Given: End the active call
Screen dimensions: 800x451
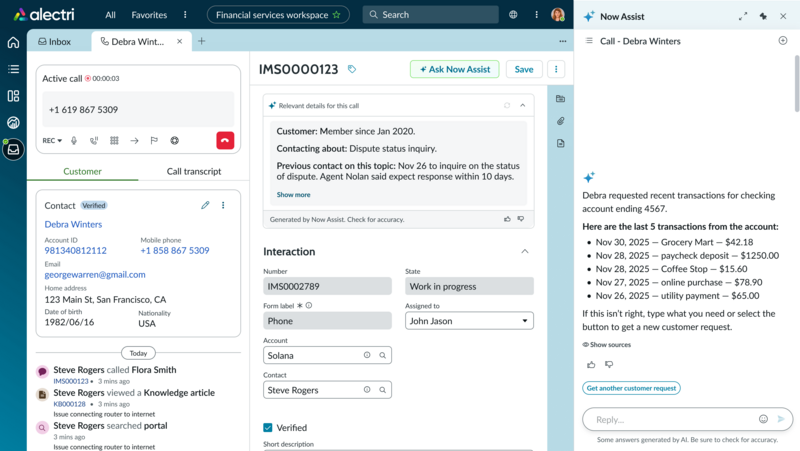Looking at the screenshot, I should point(225,140).
